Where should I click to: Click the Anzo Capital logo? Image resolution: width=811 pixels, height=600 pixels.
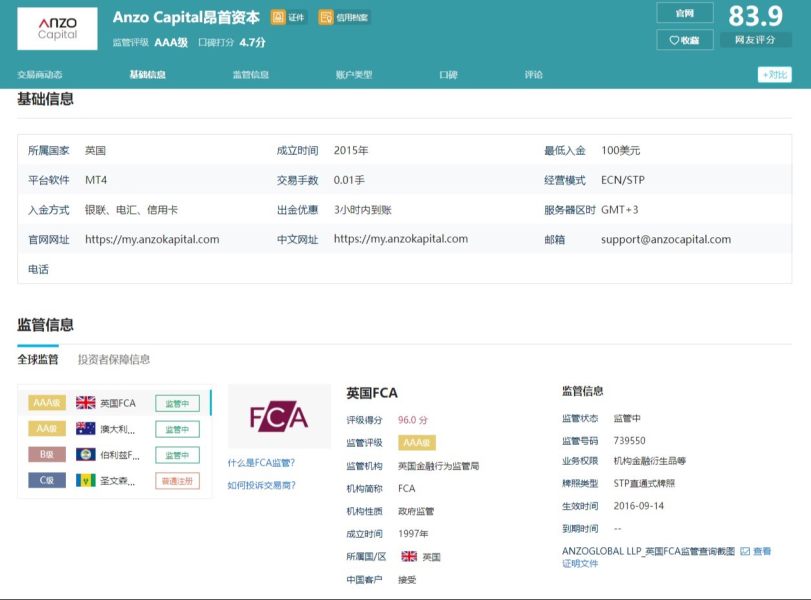point(57,28)
